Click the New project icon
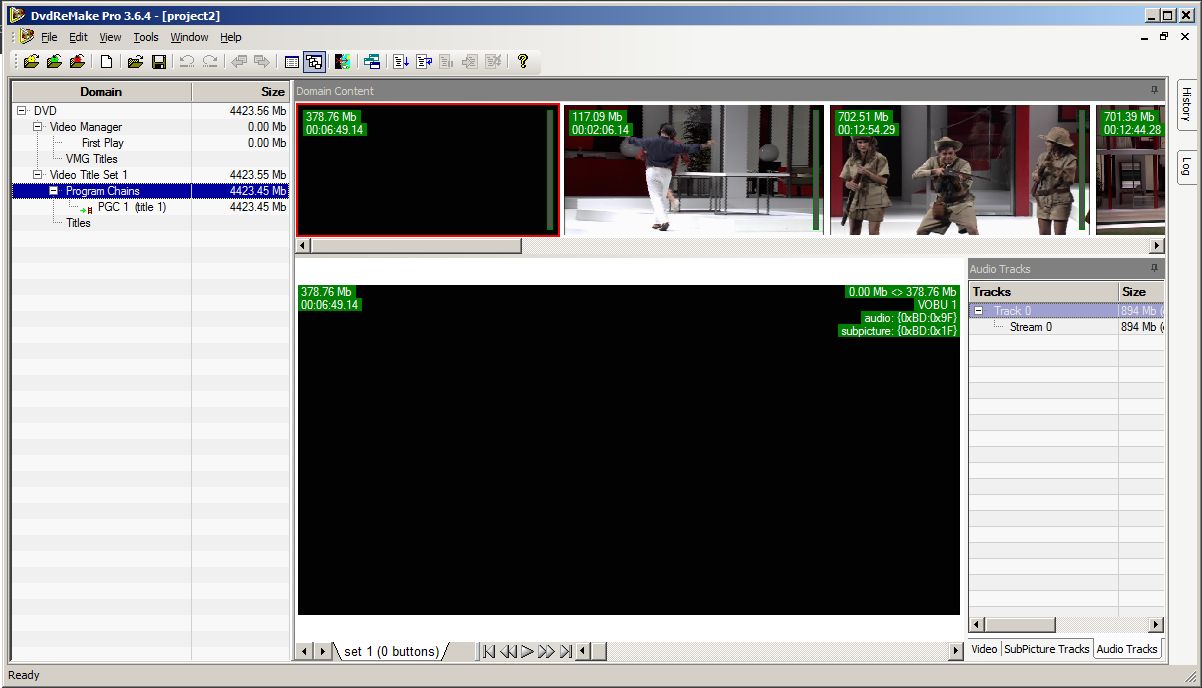This screenshot has height=688, width=1202. (x=106, y=62)
